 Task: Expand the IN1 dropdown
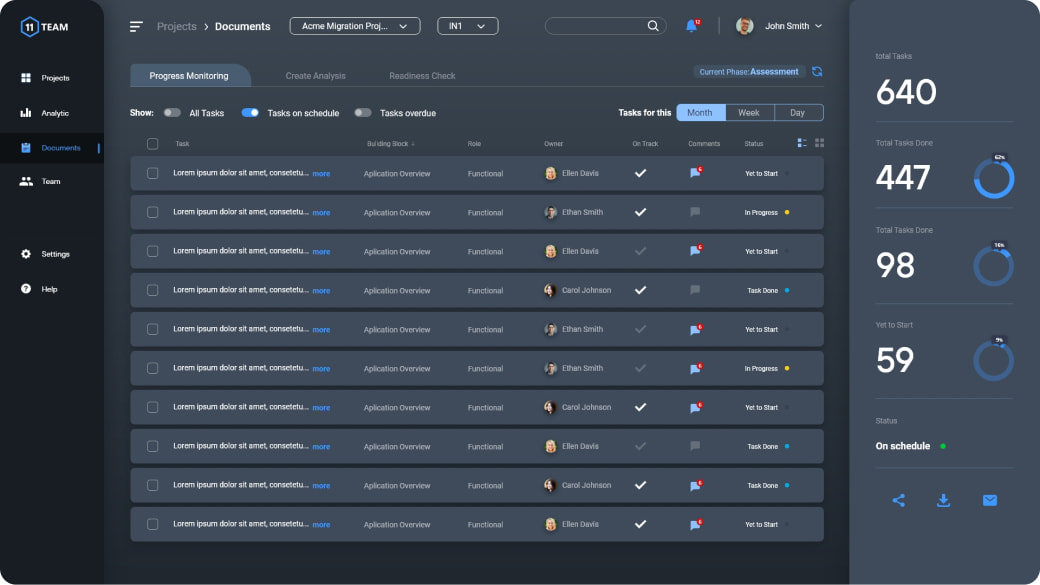[467, 26]
